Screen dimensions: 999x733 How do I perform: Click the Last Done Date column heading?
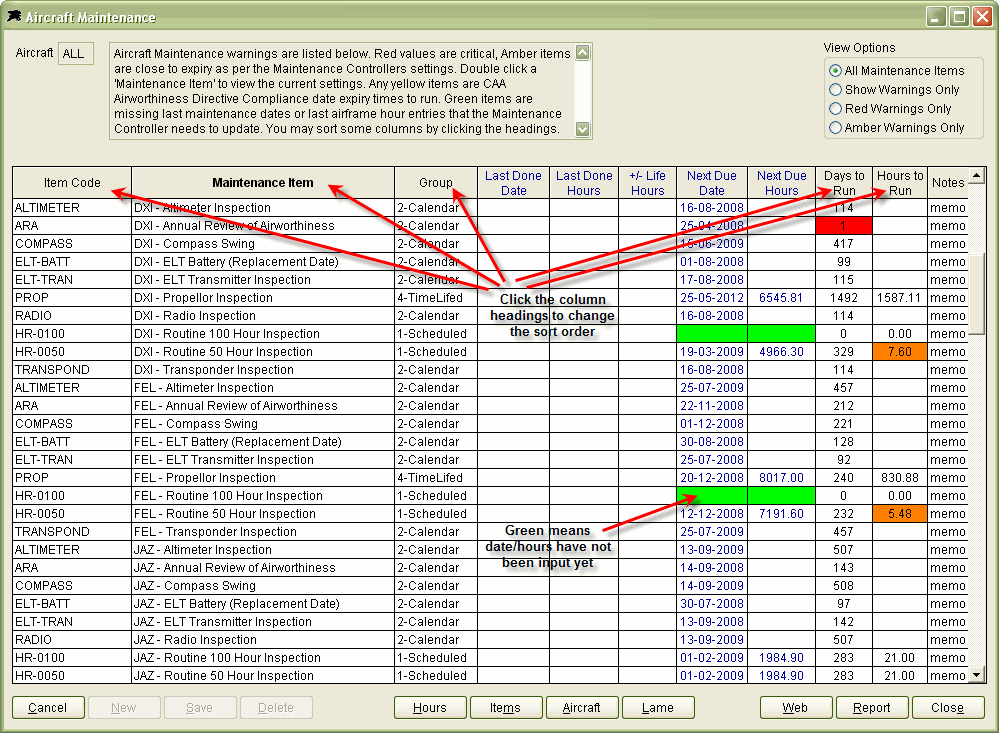pos(513,183)
